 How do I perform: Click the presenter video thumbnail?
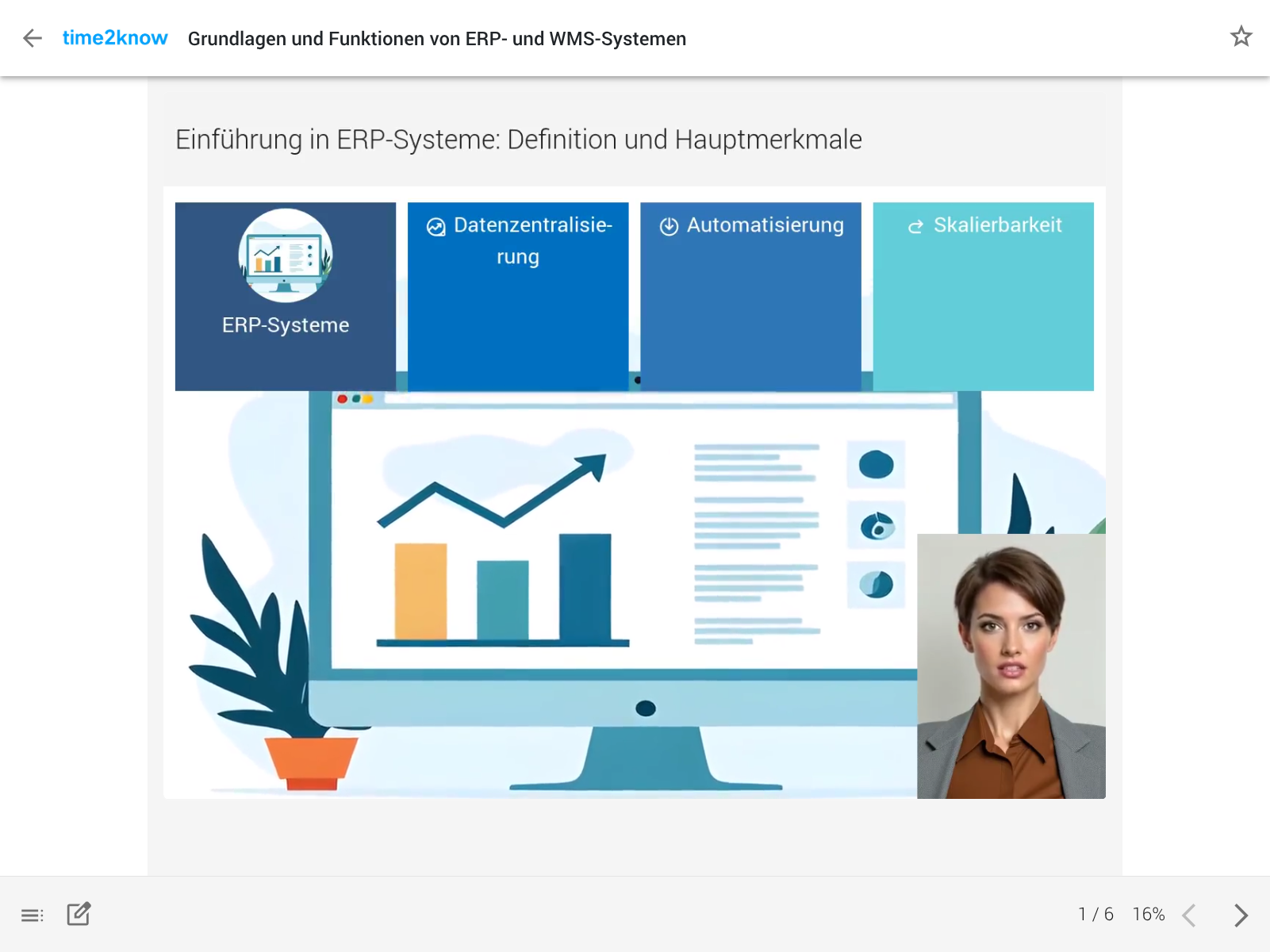[1011, 666]
